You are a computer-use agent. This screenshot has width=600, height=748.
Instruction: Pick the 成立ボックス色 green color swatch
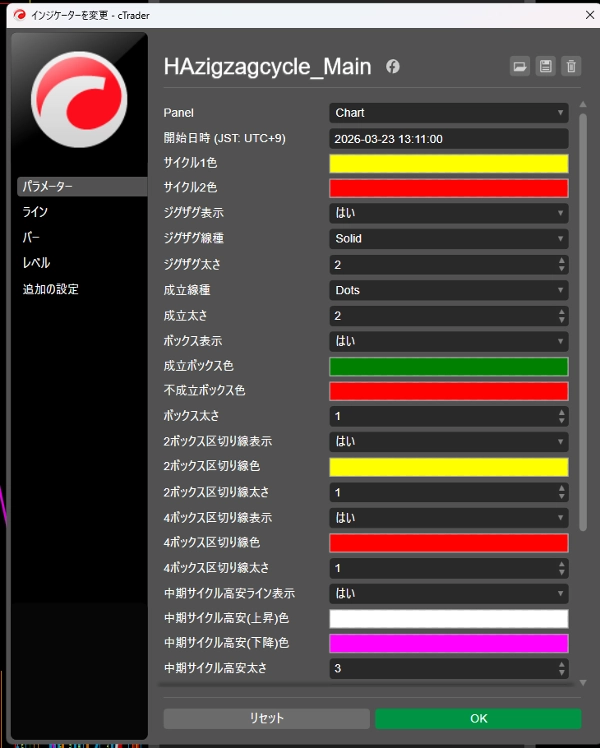point(449,366)
